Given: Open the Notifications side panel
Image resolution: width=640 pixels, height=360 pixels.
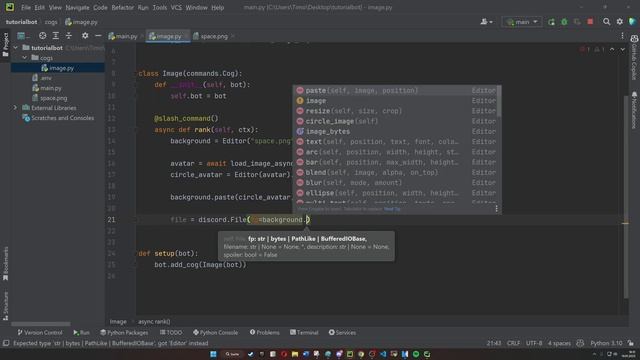Looking at the screenshot, I should [634, 110].
